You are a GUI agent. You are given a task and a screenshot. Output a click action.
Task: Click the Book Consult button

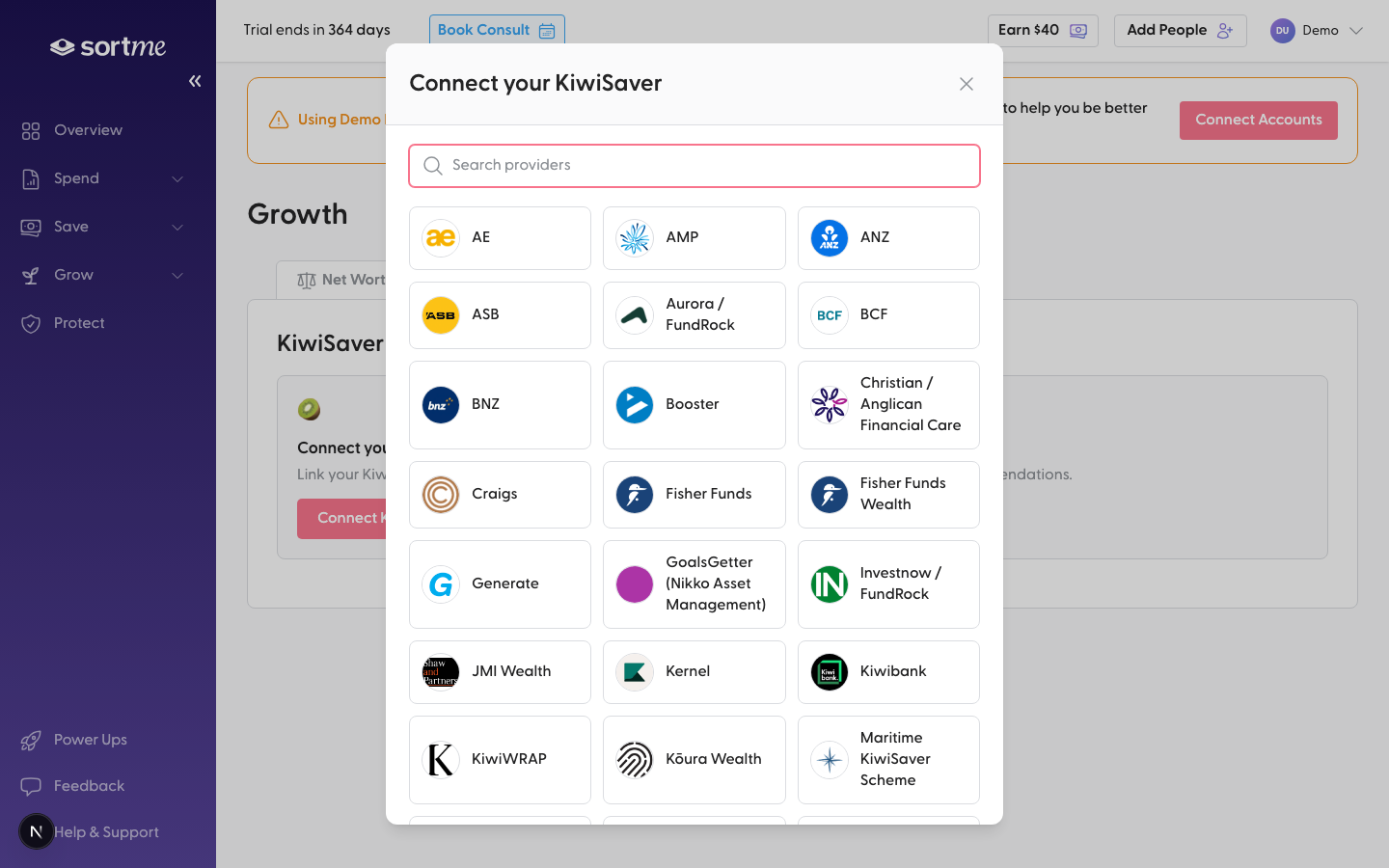[497, 30]
